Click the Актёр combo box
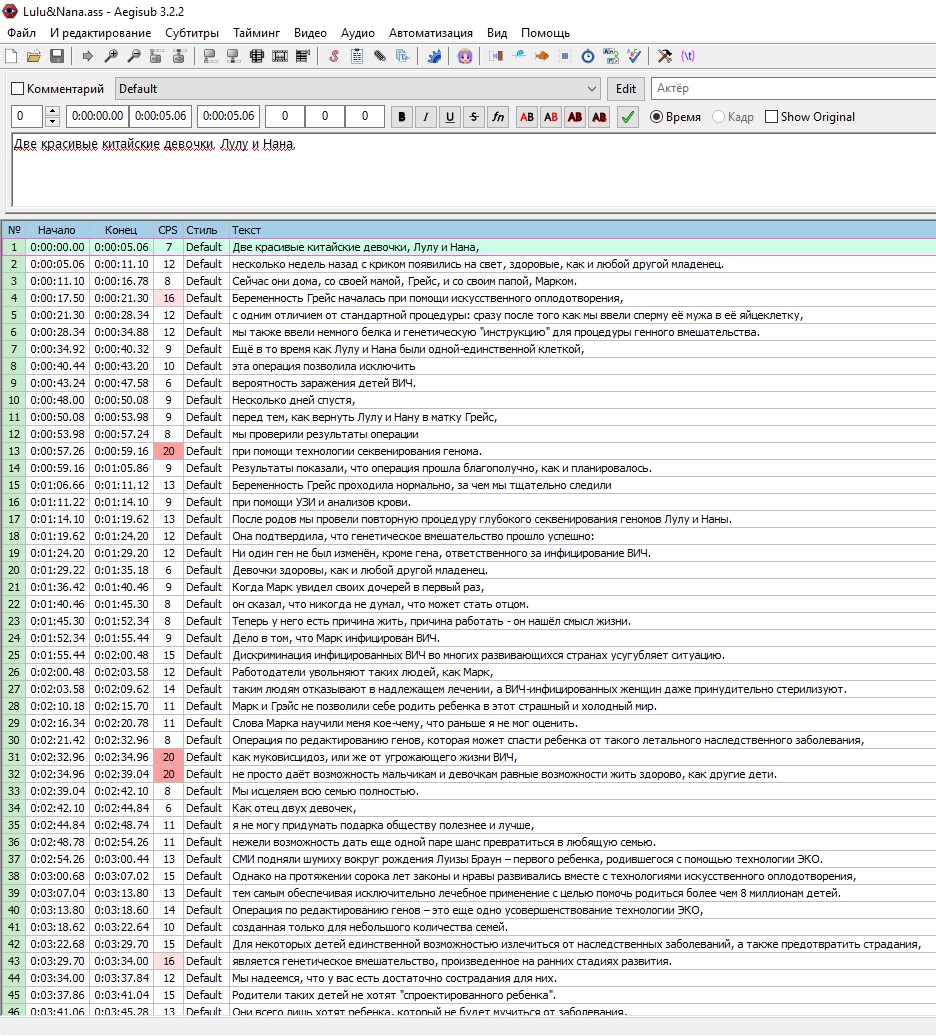 793,89
